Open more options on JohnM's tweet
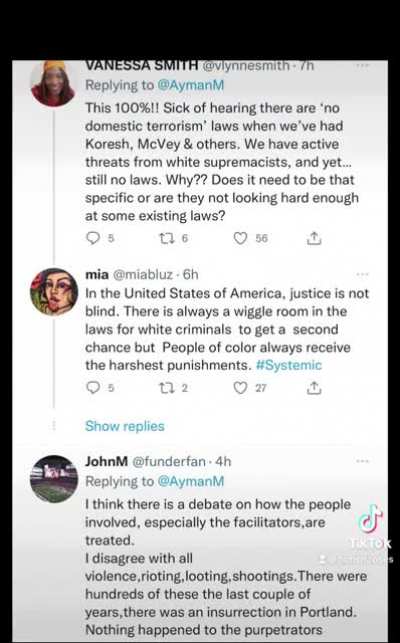The width and height of the screenshot is (400, 643). (x=362, y=461)
